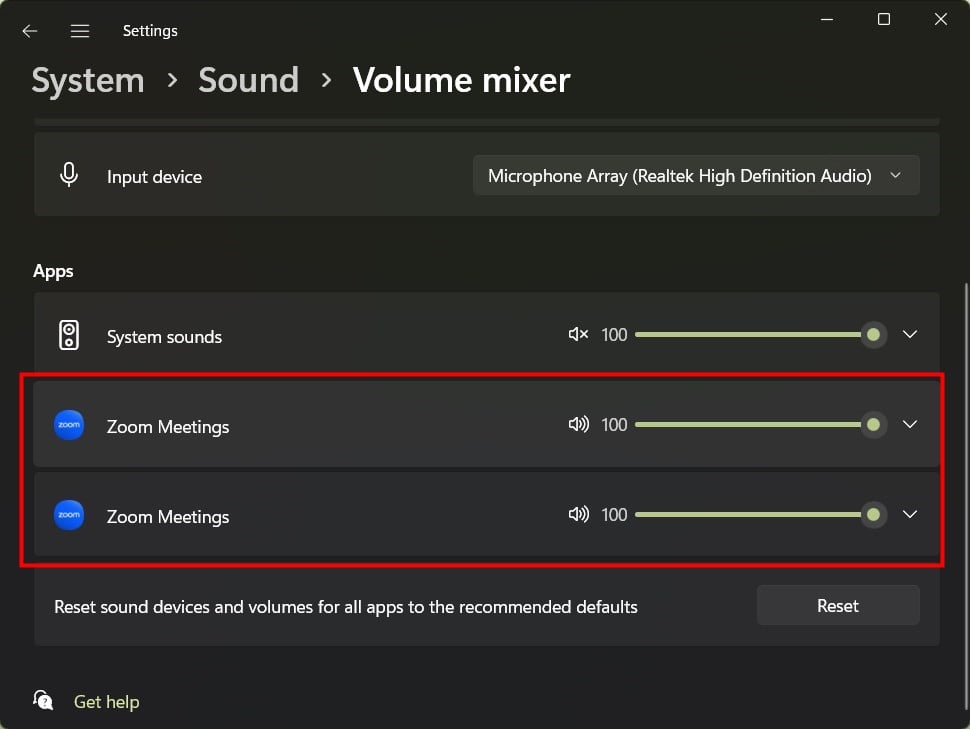Navigate to Sound in the breadcrumb
970x729 pixels.
(248, 80)
